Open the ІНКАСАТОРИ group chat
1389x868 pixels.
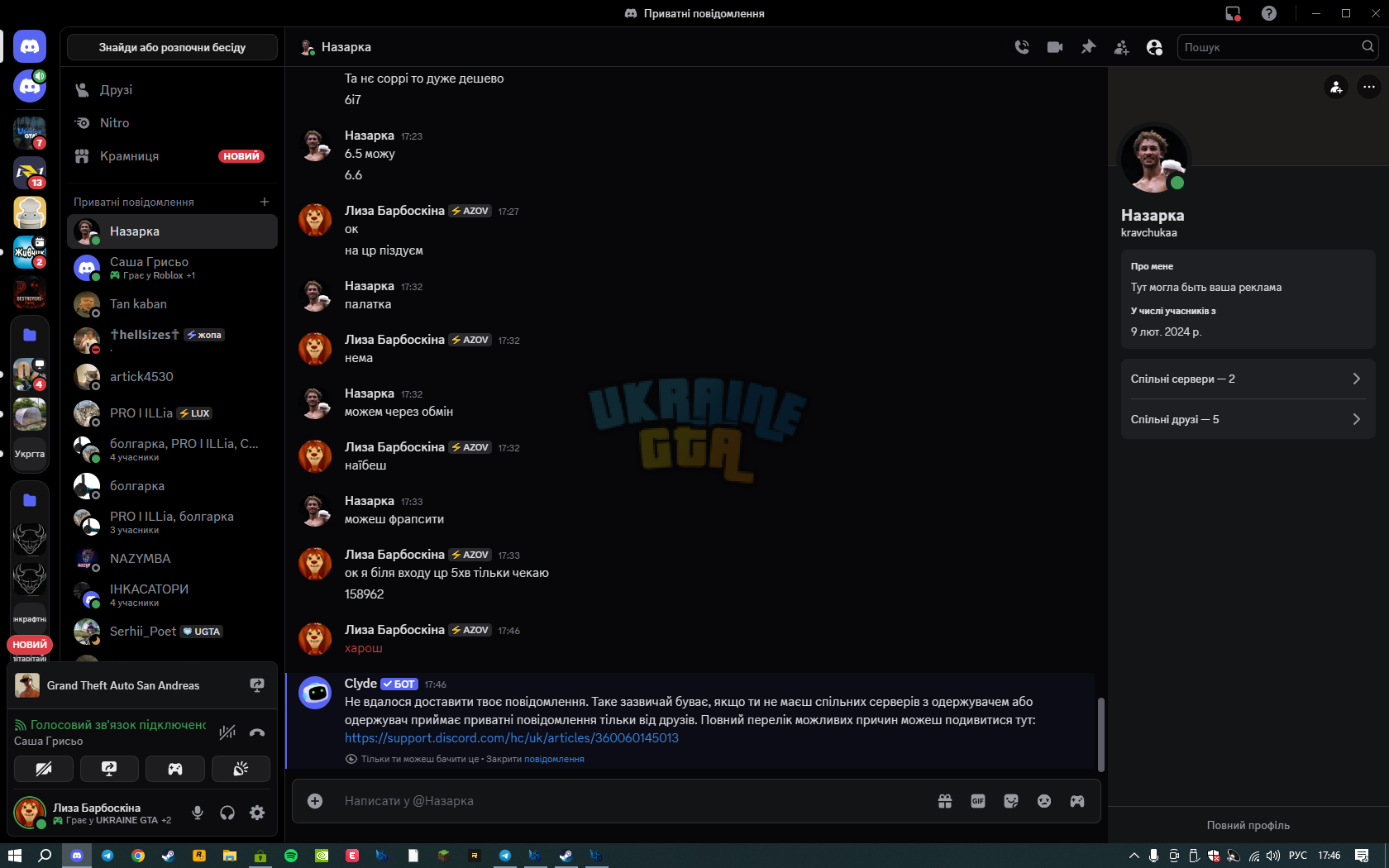pos(172,595)
